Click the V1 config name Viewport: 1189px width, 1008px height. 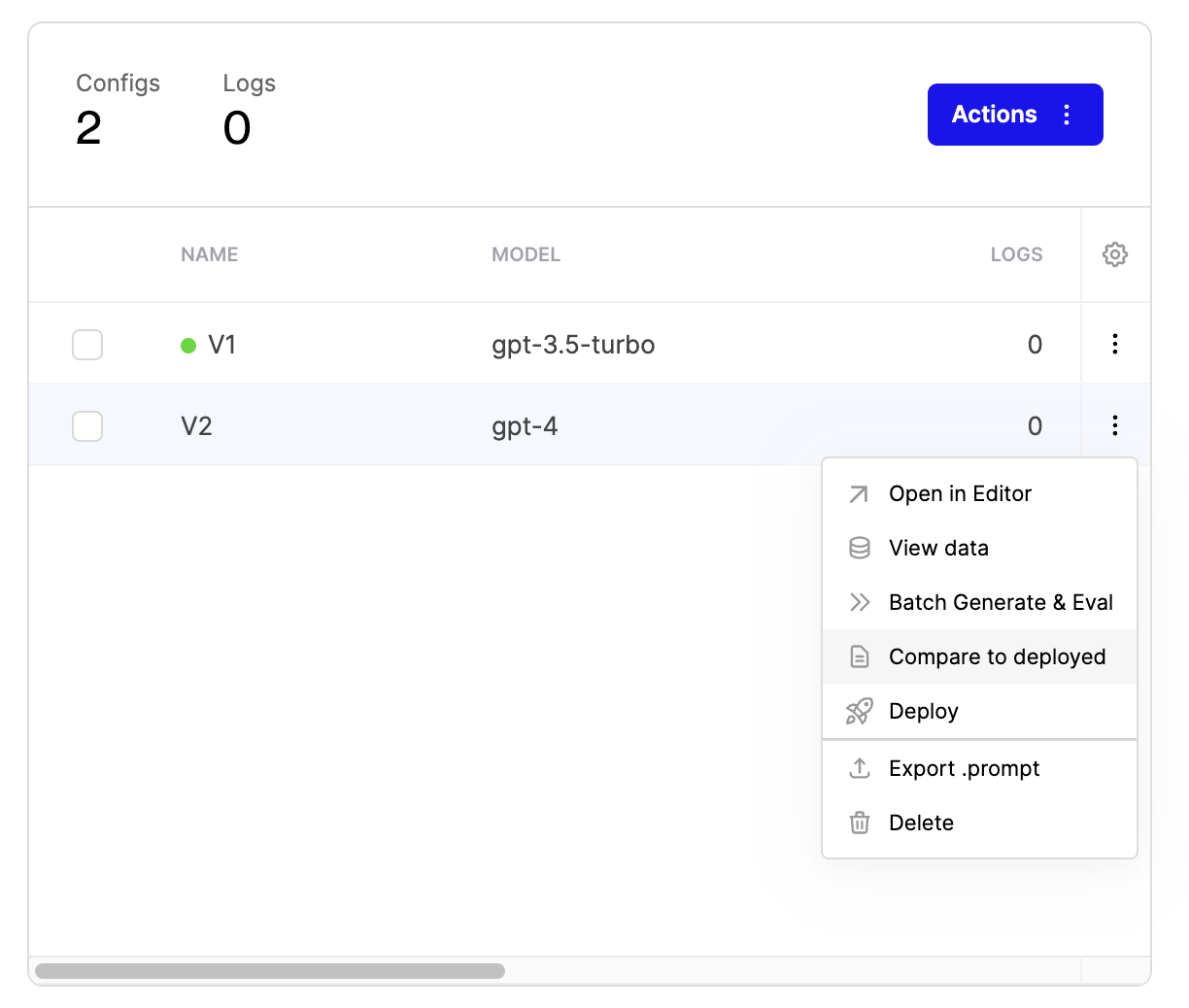(222, 345)
